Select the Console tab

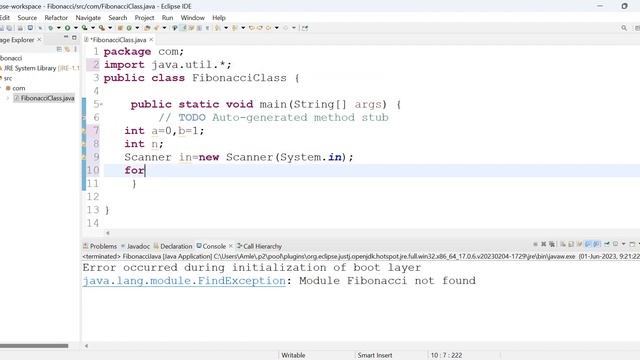coord(211,246)
